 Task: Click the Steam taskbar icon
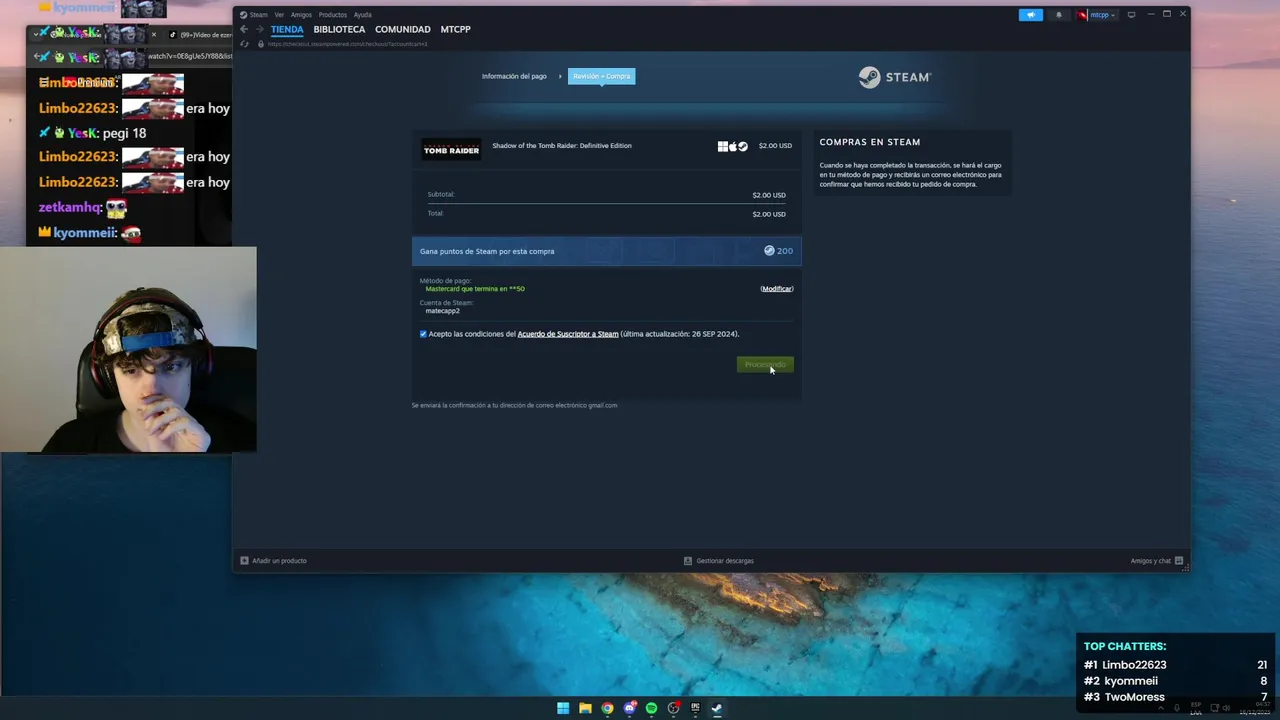[x=717, y=708]
